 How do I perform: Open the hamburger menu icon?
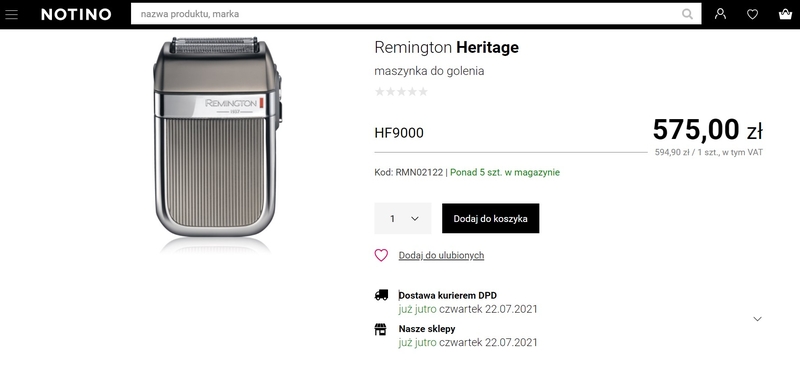coord(11,14)
